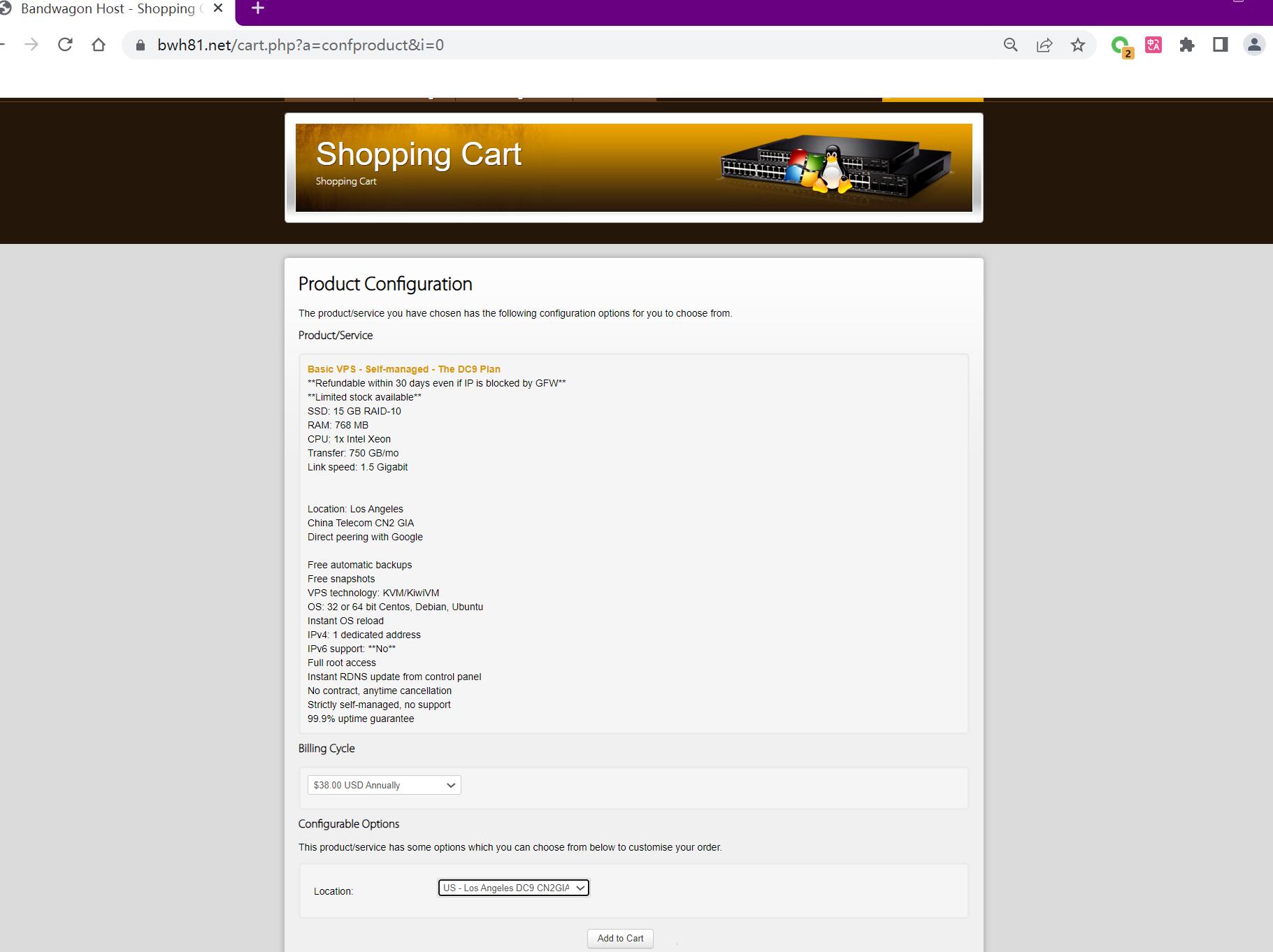The height and width of the screenshot is (952, 1273).
Task: Close the Bandwagon Host tab
Action: (x=218, y=8)
